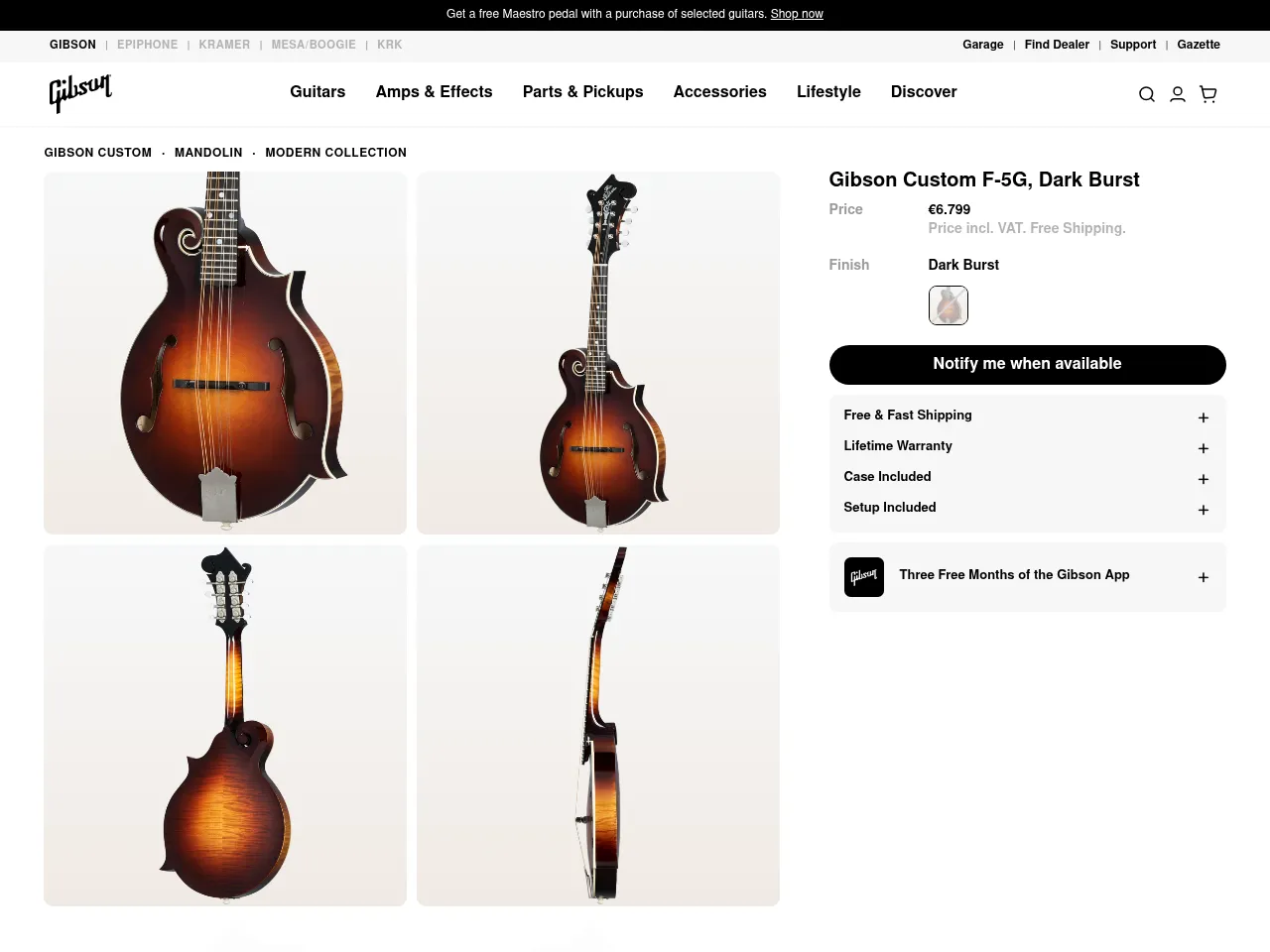Viewport: 1270px width, 952px height.
Task: Click the Gibson logo
Action: [79, 93]
